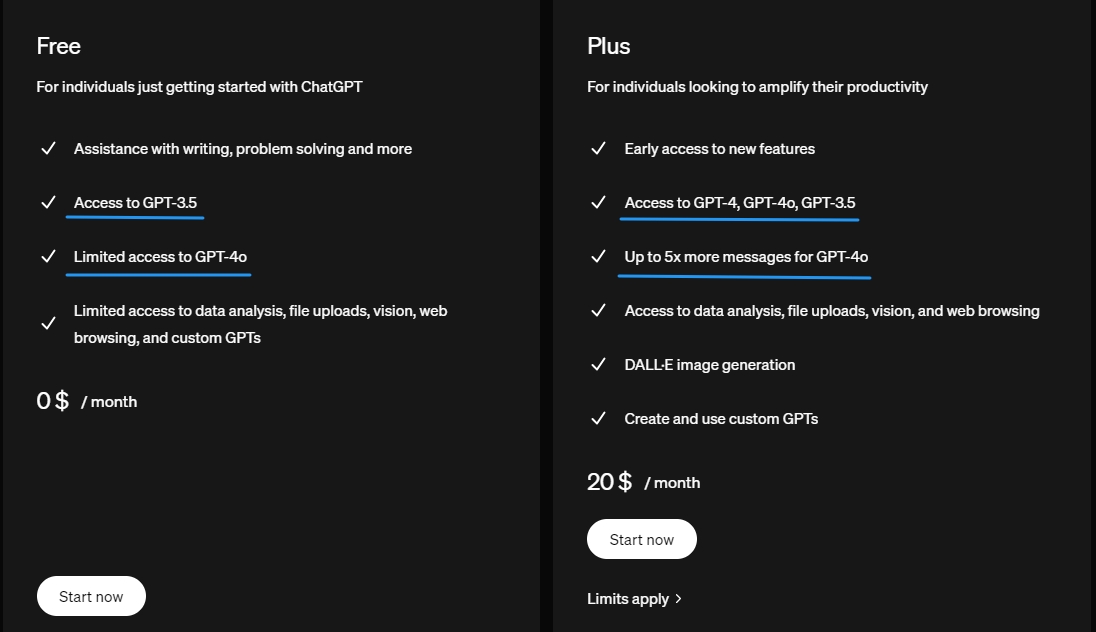Open the Limits apply link

(628, 598)
